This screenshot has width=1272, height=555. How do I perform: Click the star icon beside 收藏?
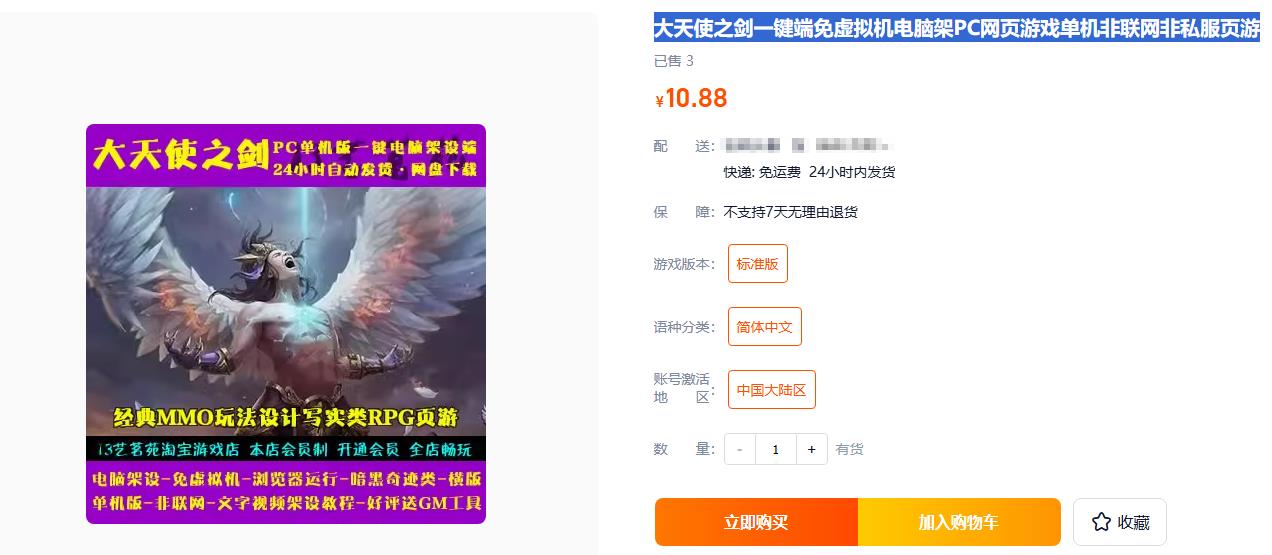[1101, 522]
